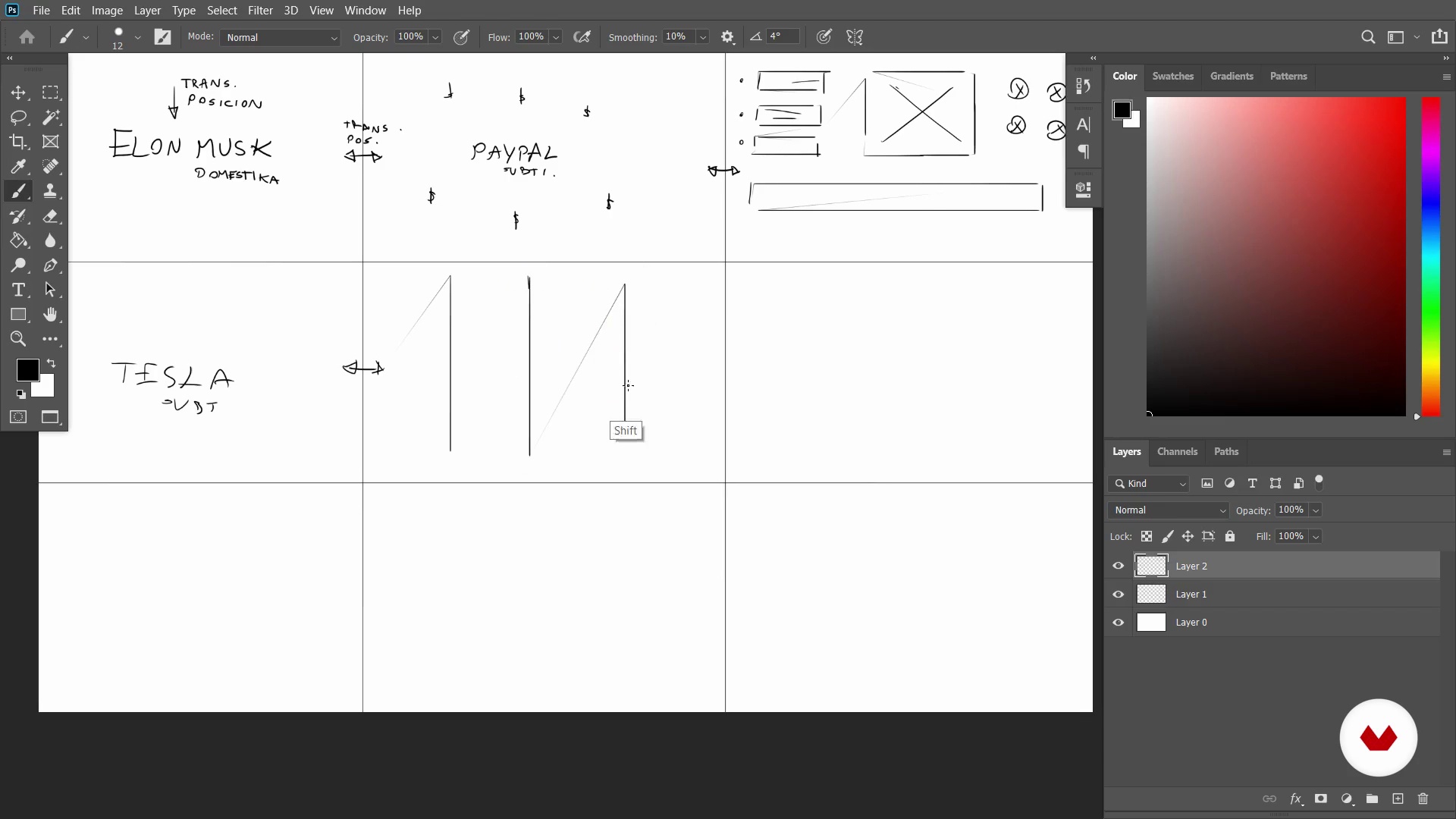Open the brush preset picker dropdown

pos(138,37)
